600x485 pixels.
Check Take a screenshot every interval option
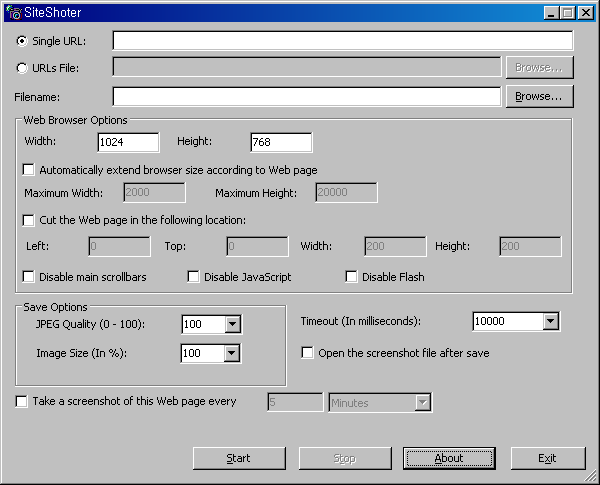tap(21, 401)
